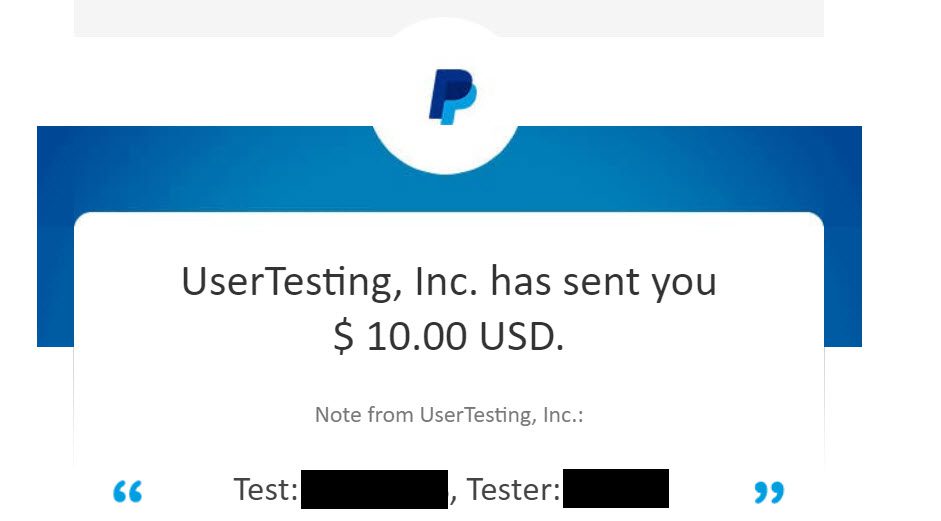Viewport: 941px width, 521px height.
Task: Click the word 'USD' in the amount
Action: tap(518, 336)
